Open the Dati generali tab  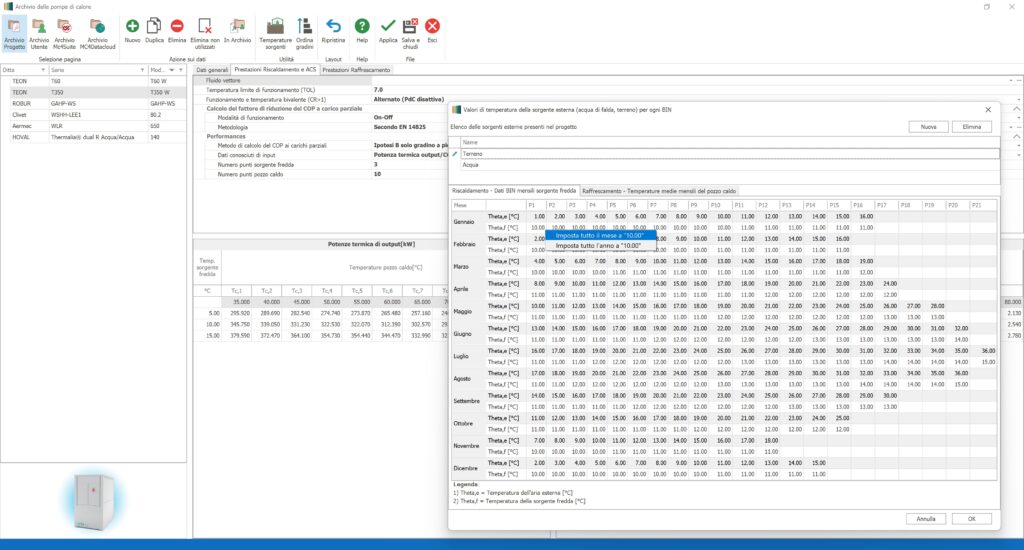[x=212, y=70]
